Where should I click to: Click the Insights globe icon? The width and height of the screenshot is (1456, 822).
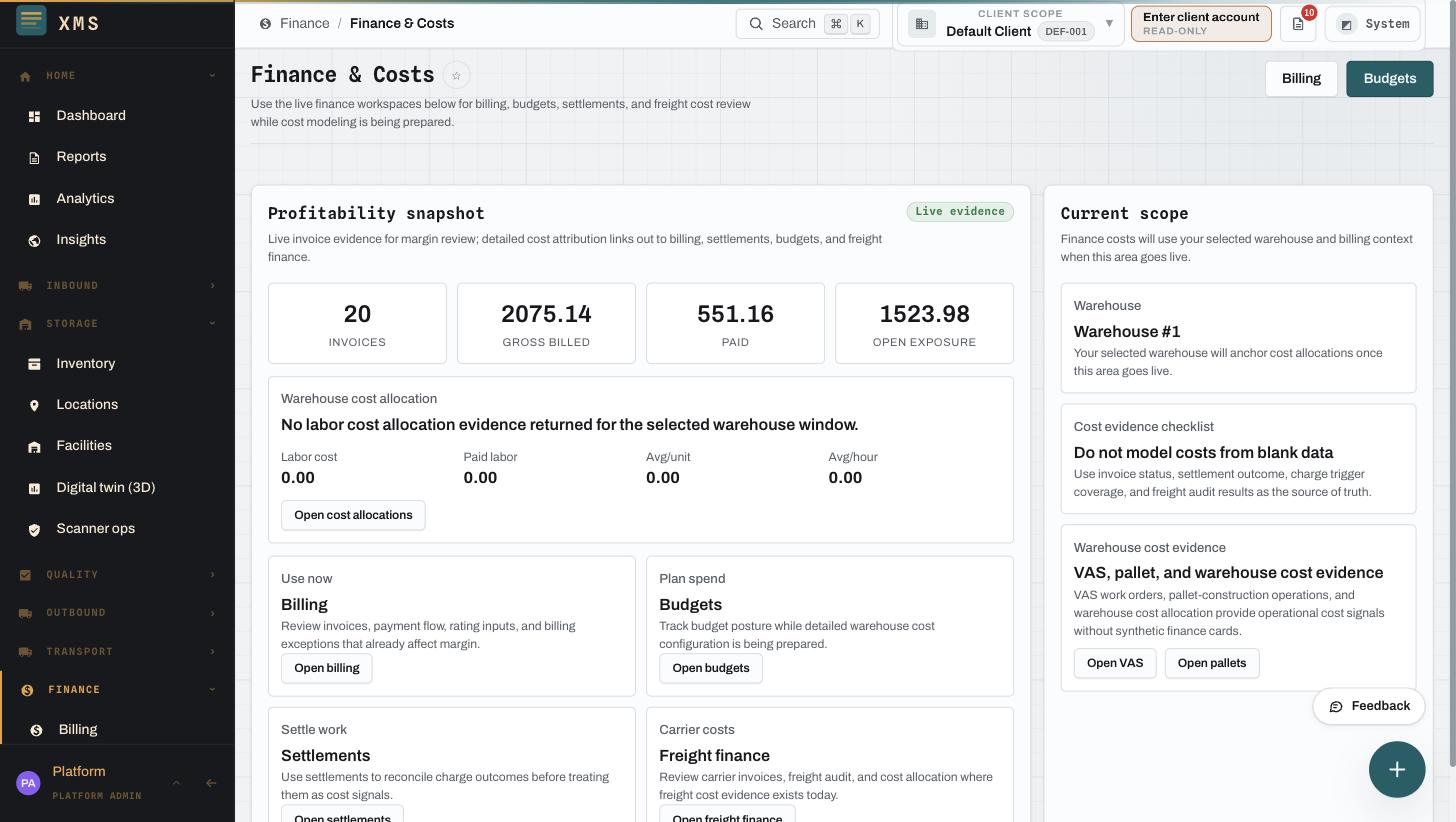[34, 240]
